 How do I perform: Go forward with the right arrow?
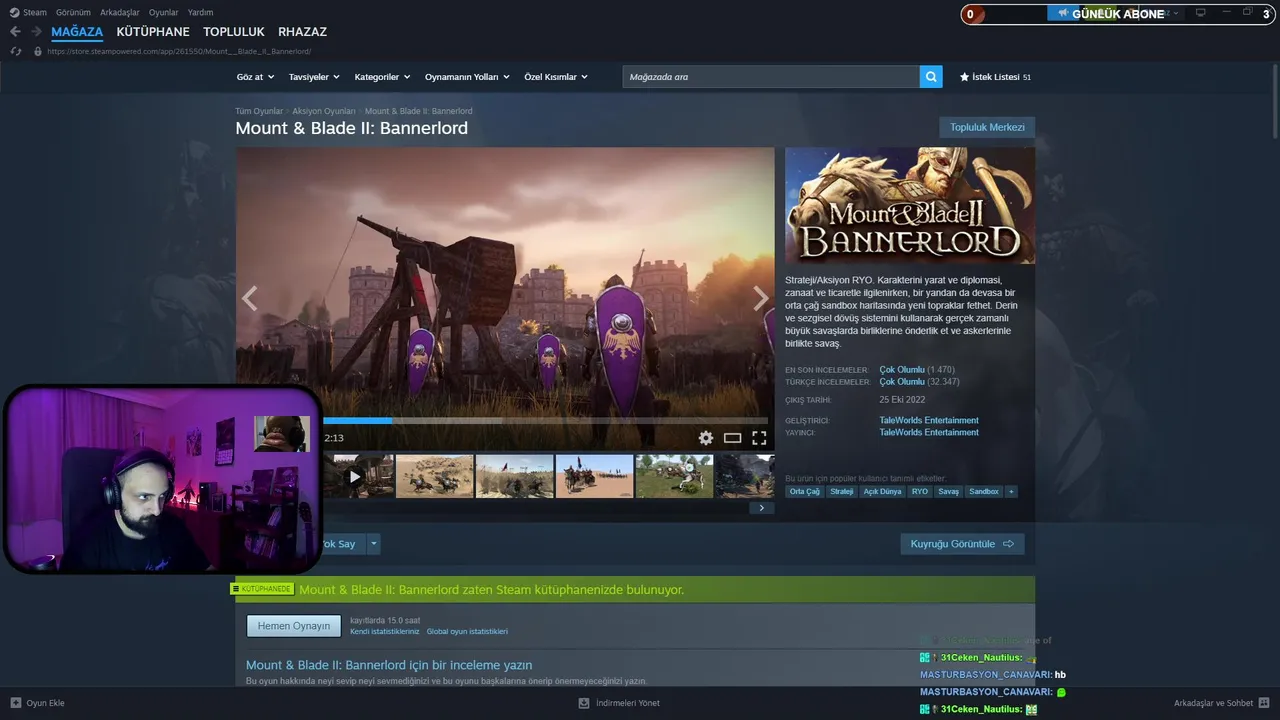tap(36, 32)
